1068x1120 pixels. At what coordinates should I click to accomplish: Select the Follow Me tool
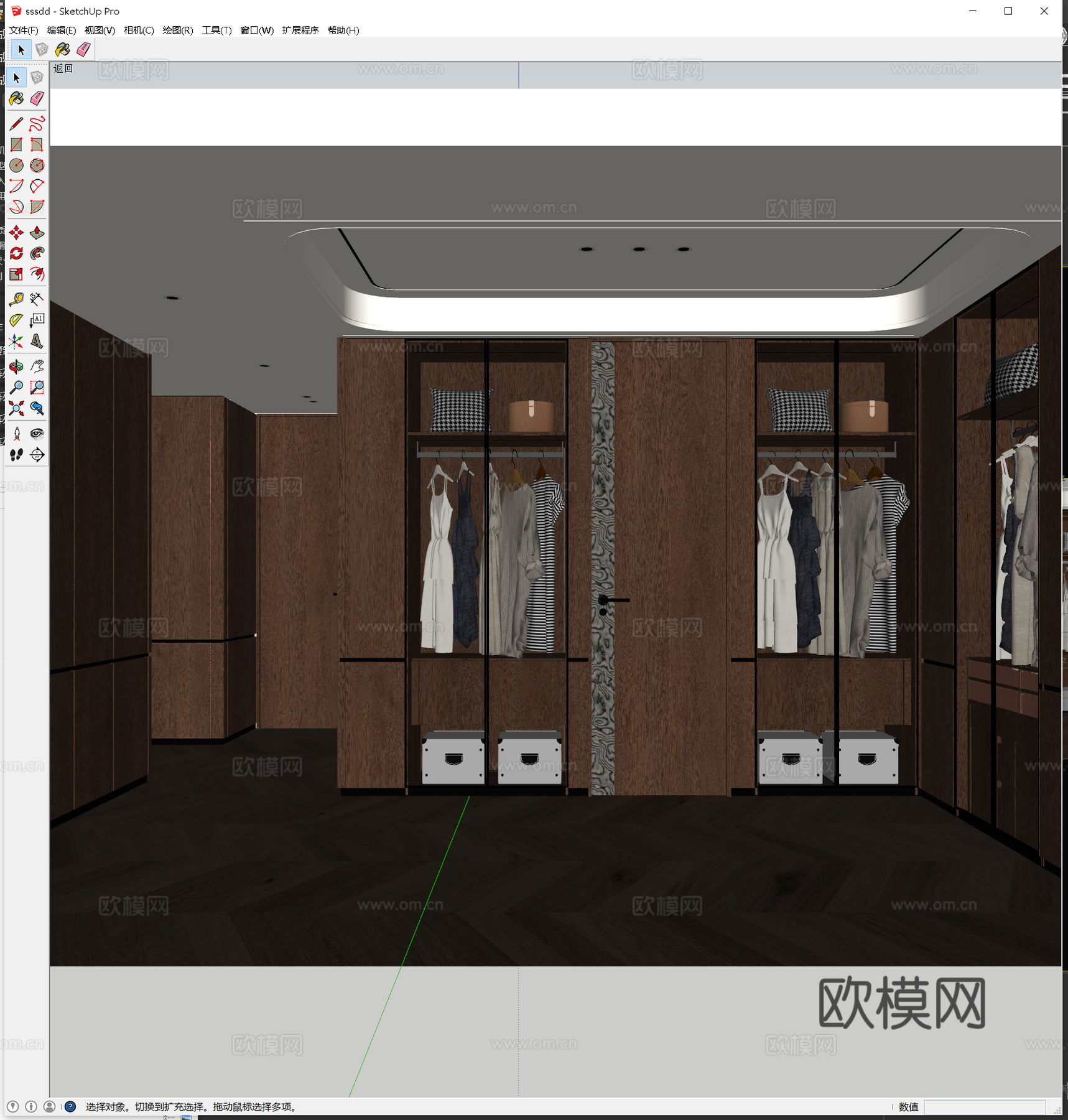[x=37, y=253]
